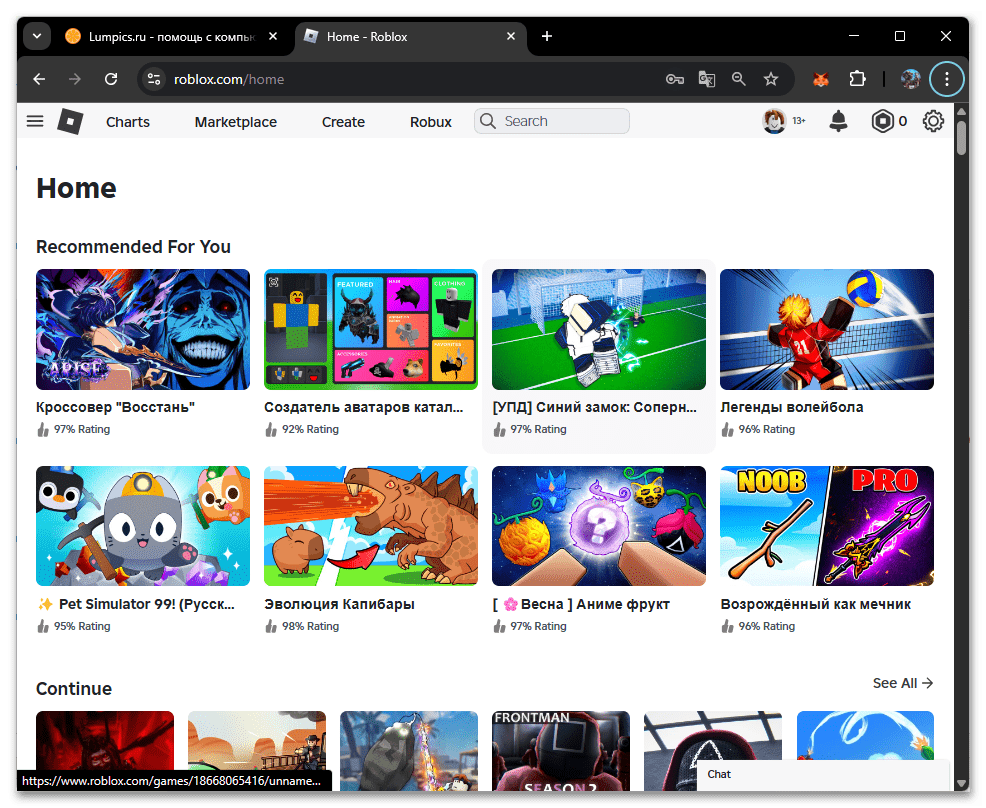Open the saved passwords key icon
986x808 pixels.
click(675, 79)
